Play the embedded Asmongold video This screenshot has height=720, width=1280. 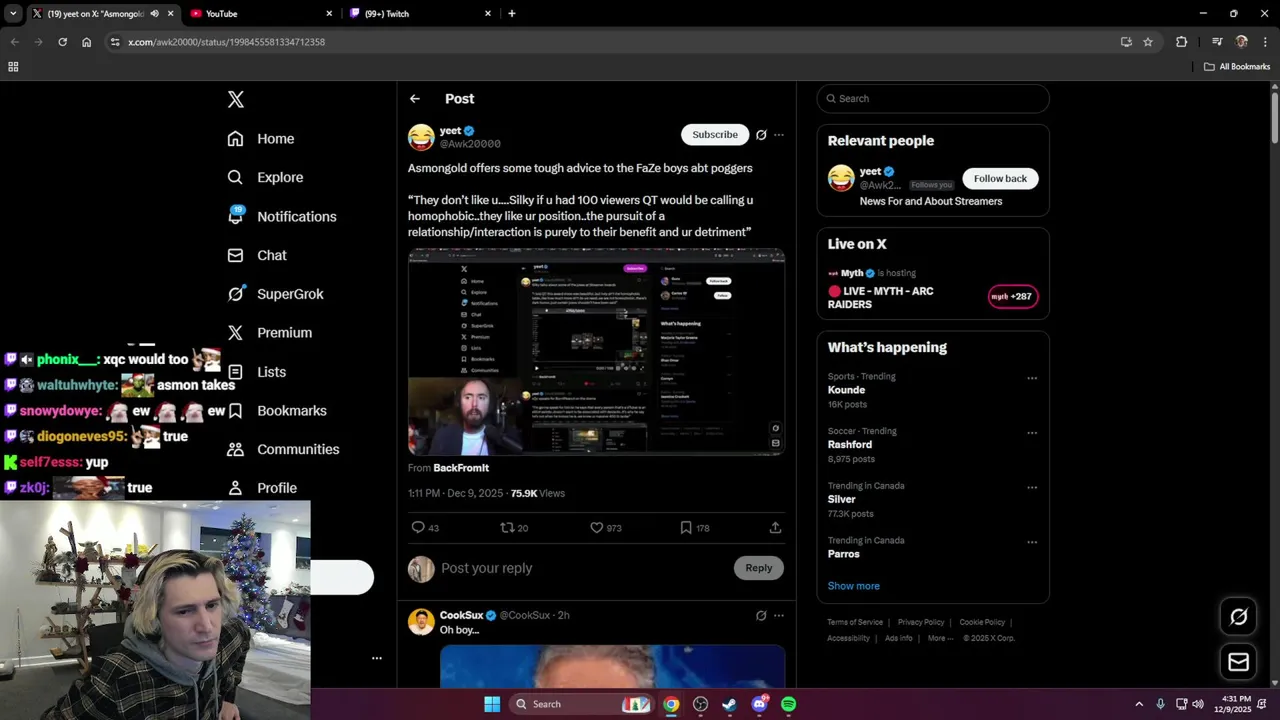[x=596, y=352]
